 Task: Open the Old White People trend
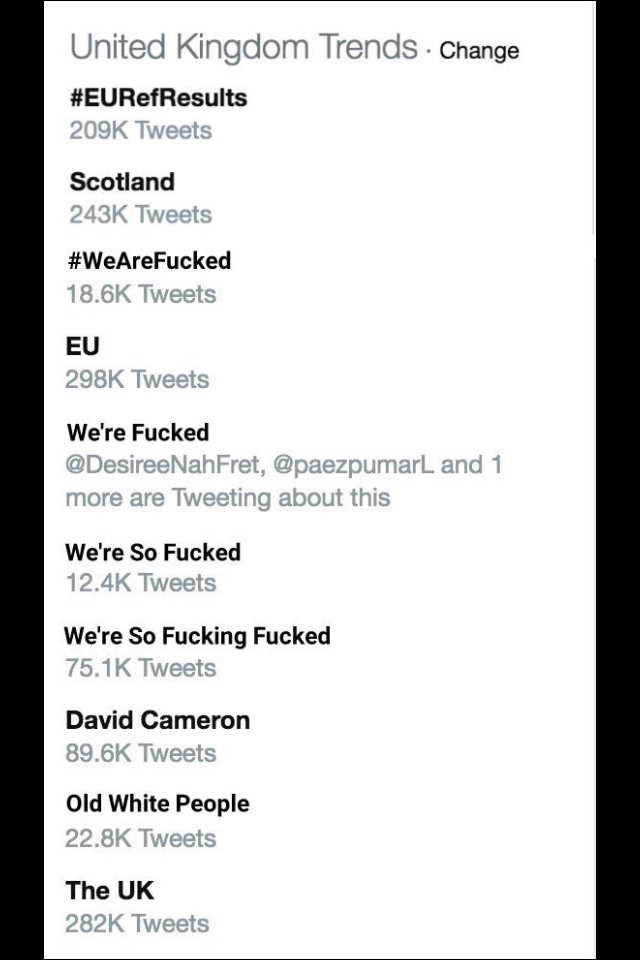(x=158, y=804)
